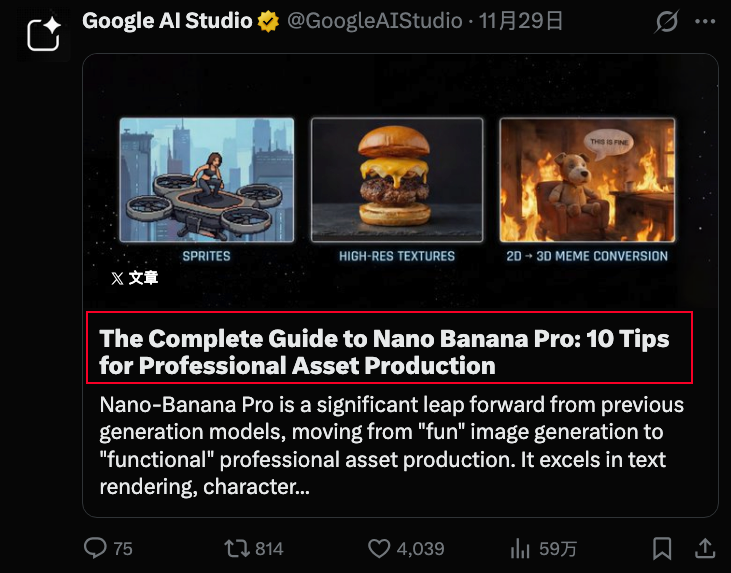Click the article description preview text

click(x=392, y=446)
